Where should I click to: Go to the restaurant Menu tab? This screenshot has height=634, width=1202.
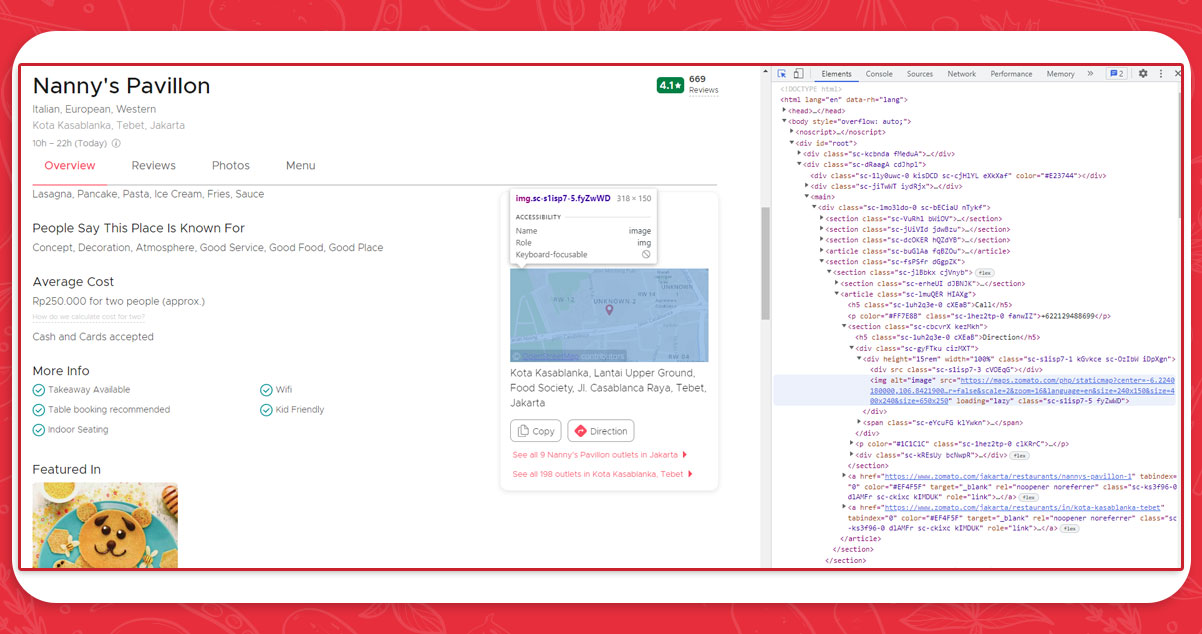(x=300, y=166)
